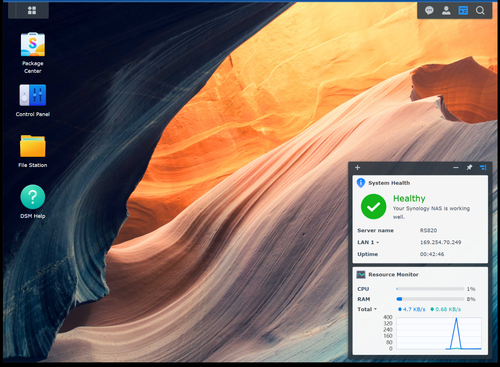Click the CPU 1% value
Viewport: 500px width, 367px height.
(471, 289)
